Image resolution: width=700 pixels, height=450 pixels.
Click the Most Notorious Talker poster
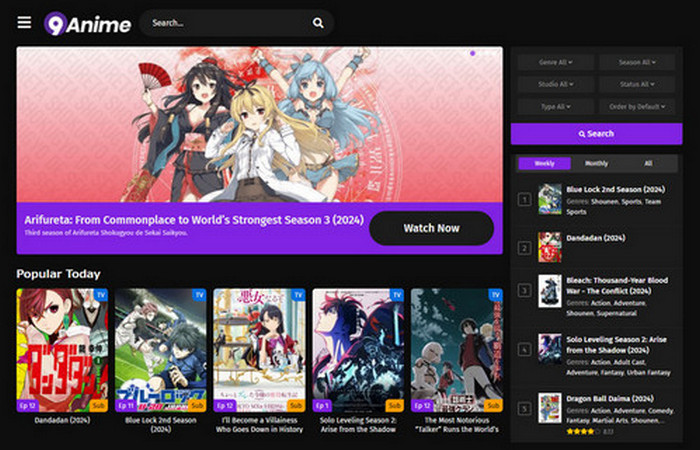pos(457,350)
